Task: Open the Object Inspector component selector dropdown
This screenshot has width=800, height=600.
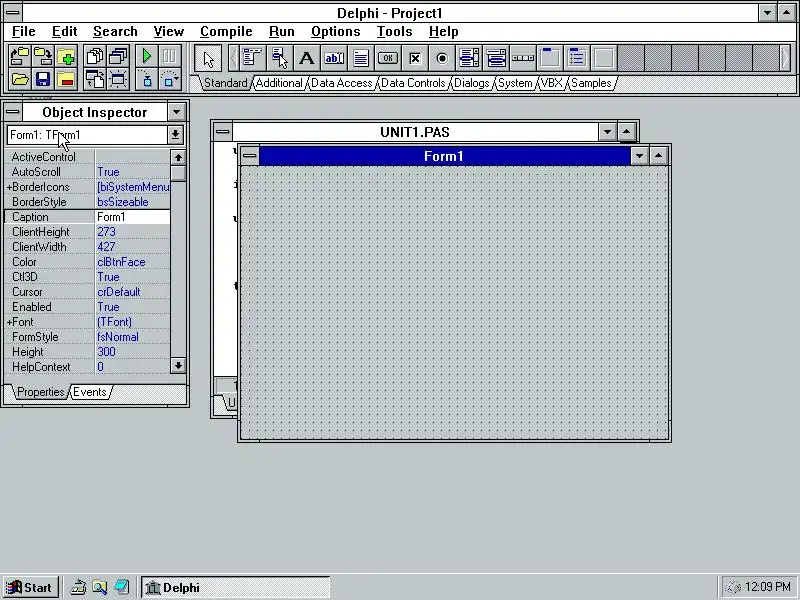Action: [175, 135]
